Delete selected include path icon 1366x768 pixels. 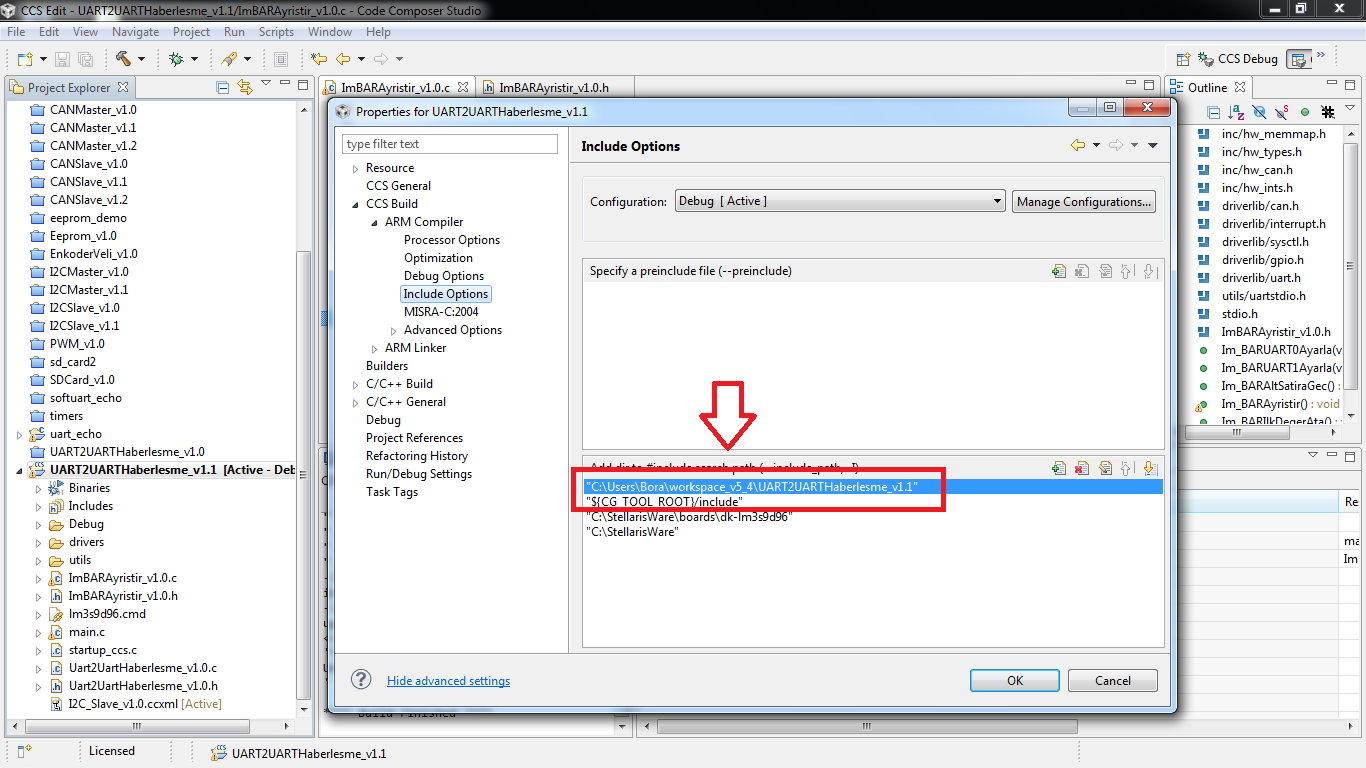1081,467
